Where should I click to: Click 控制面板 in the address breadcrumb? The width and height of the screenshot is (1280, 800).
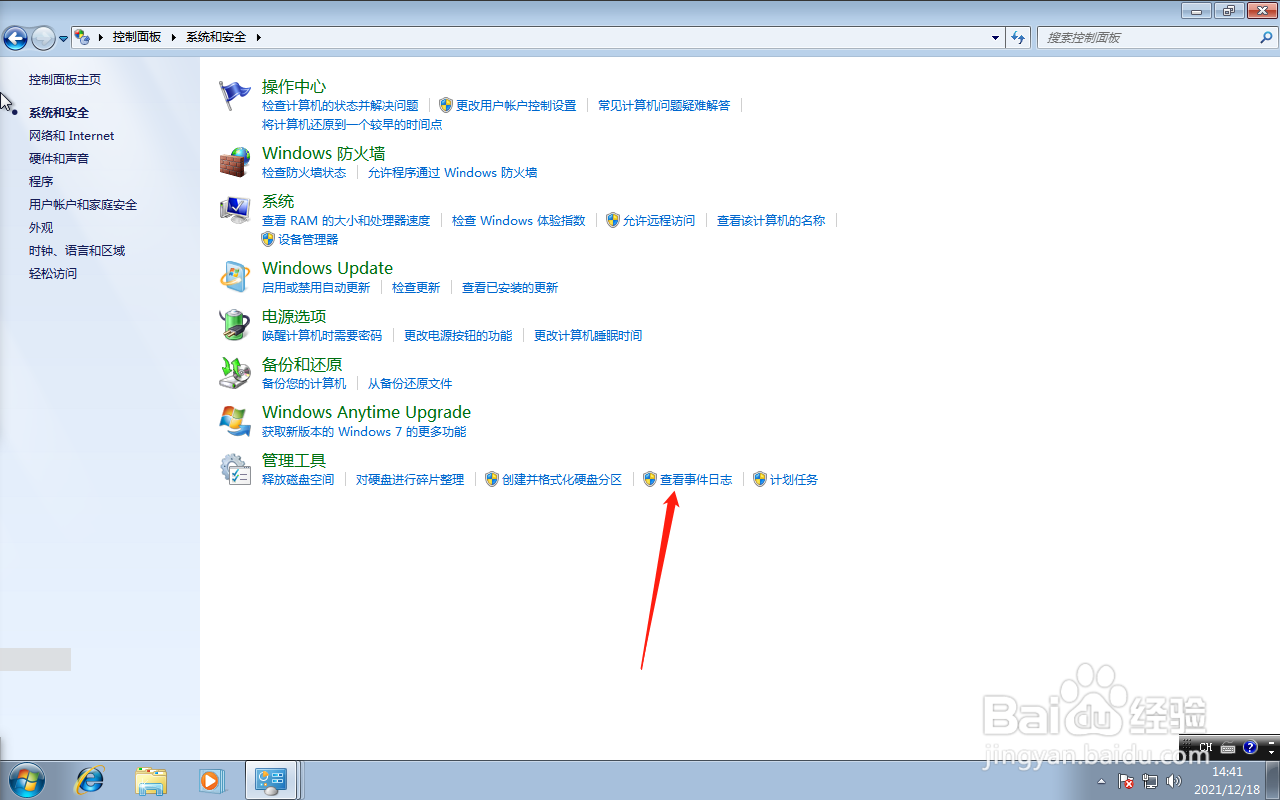[x=137, y=37]
